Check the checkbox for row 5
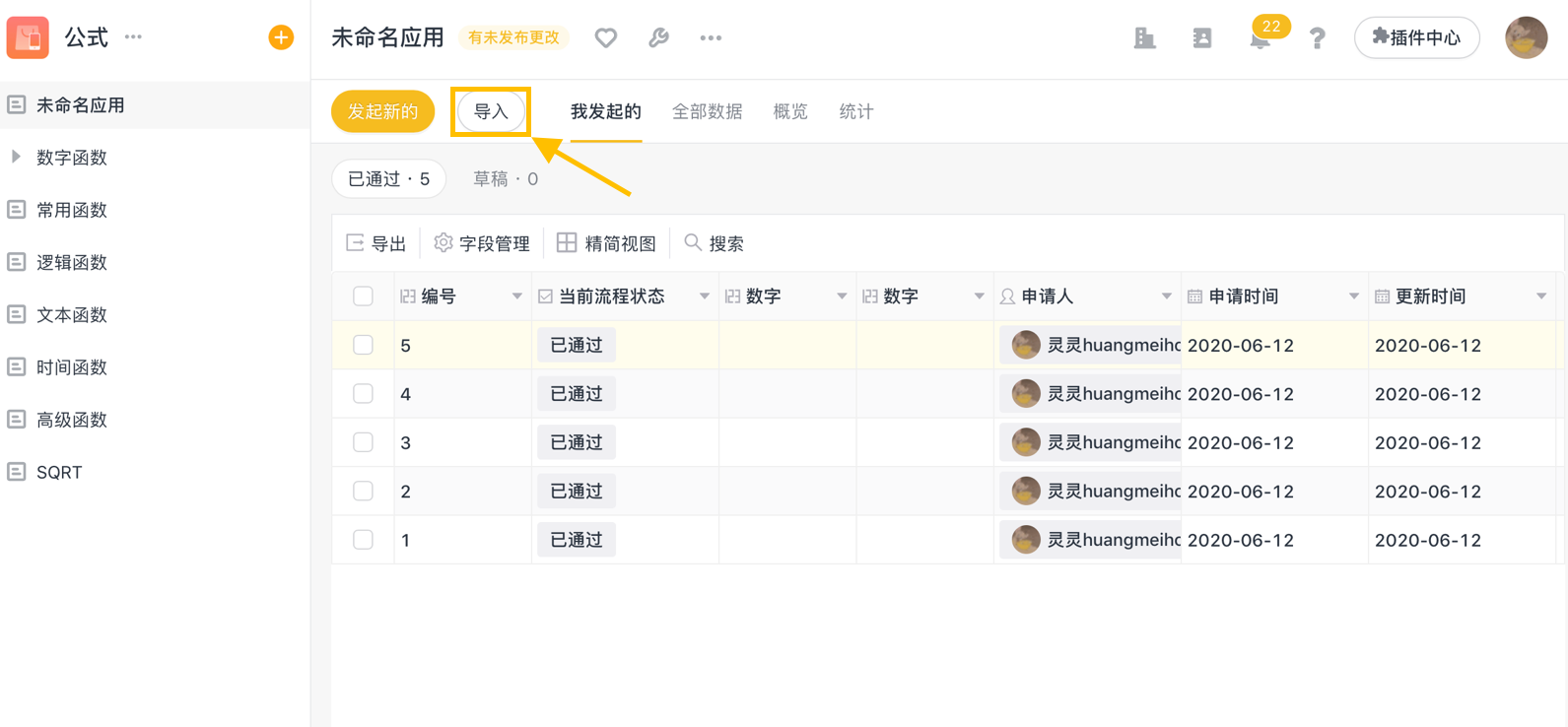Image resolution: width=1568 pixels, height=727 pixels. (x=363, y=345)
